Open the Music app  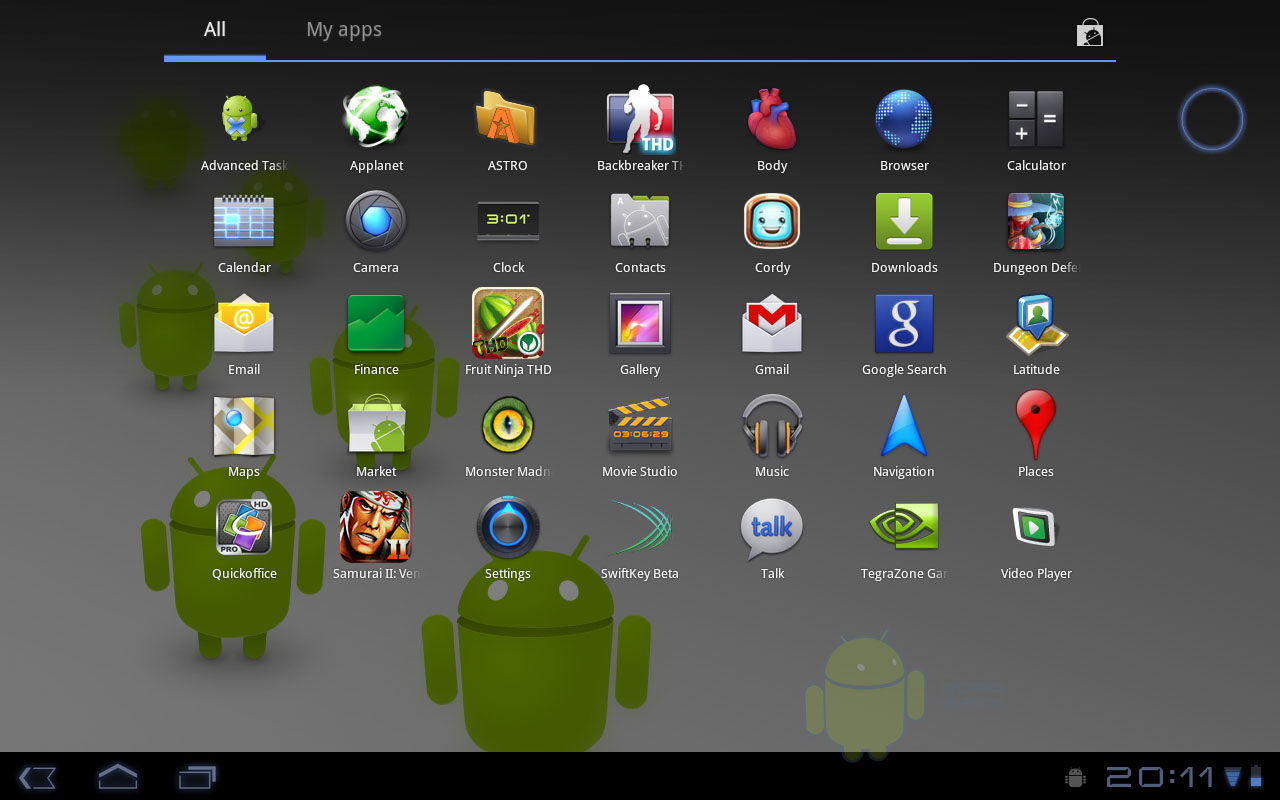[772, 426]
